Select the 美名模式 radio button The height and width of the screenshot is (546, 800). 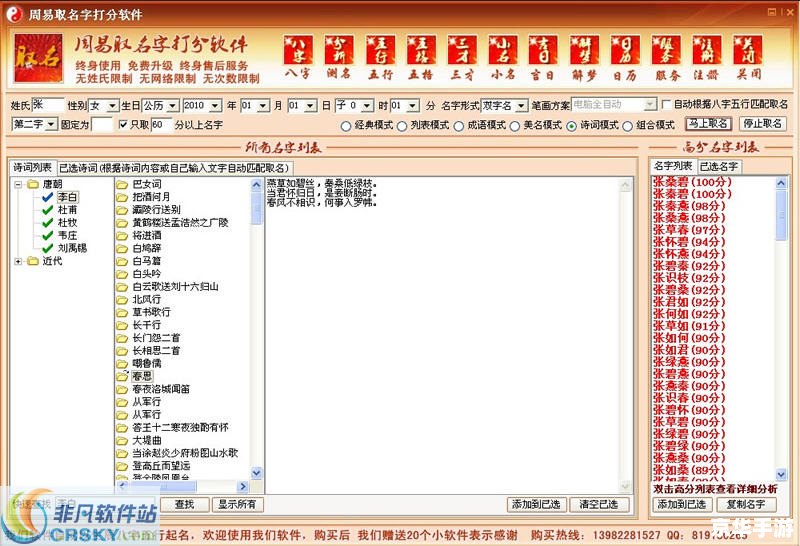(514, 126)
